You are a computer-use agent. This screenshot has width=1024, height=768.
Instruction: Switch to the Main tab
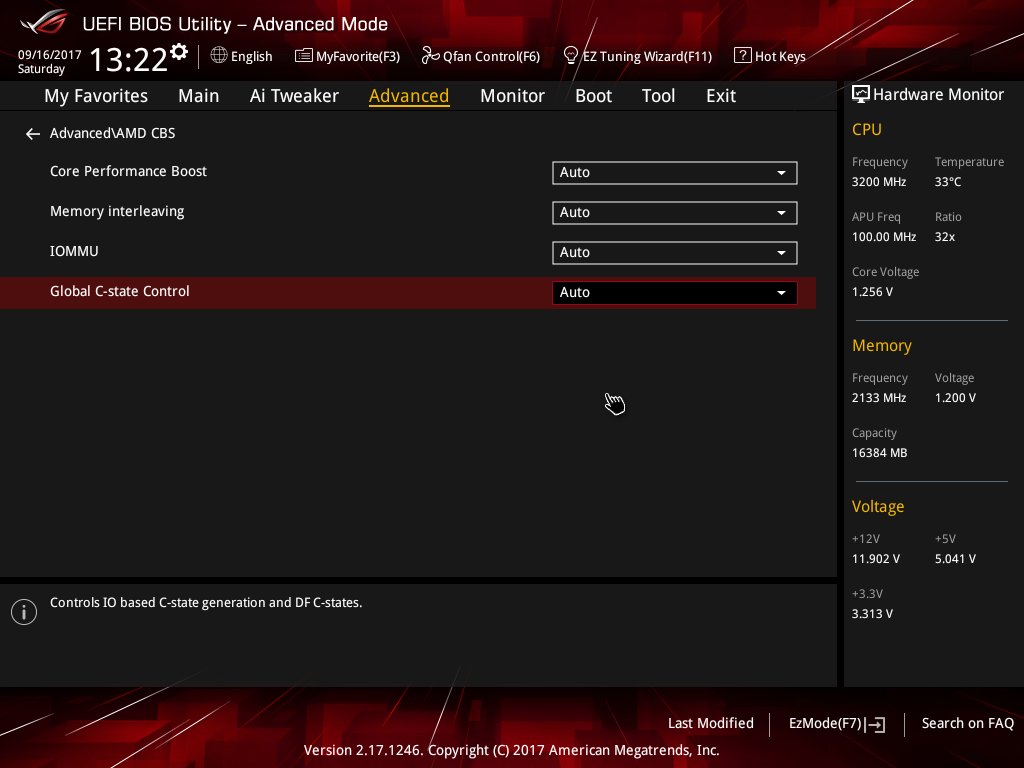(199, 96)
